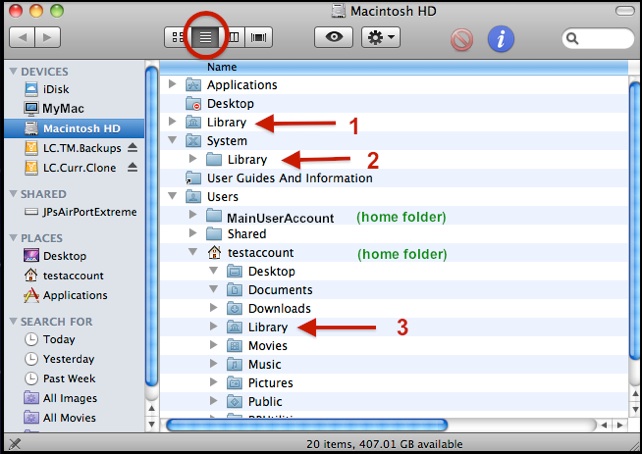Collapse the Users folder
642x454 pixels.
[173, 197]
